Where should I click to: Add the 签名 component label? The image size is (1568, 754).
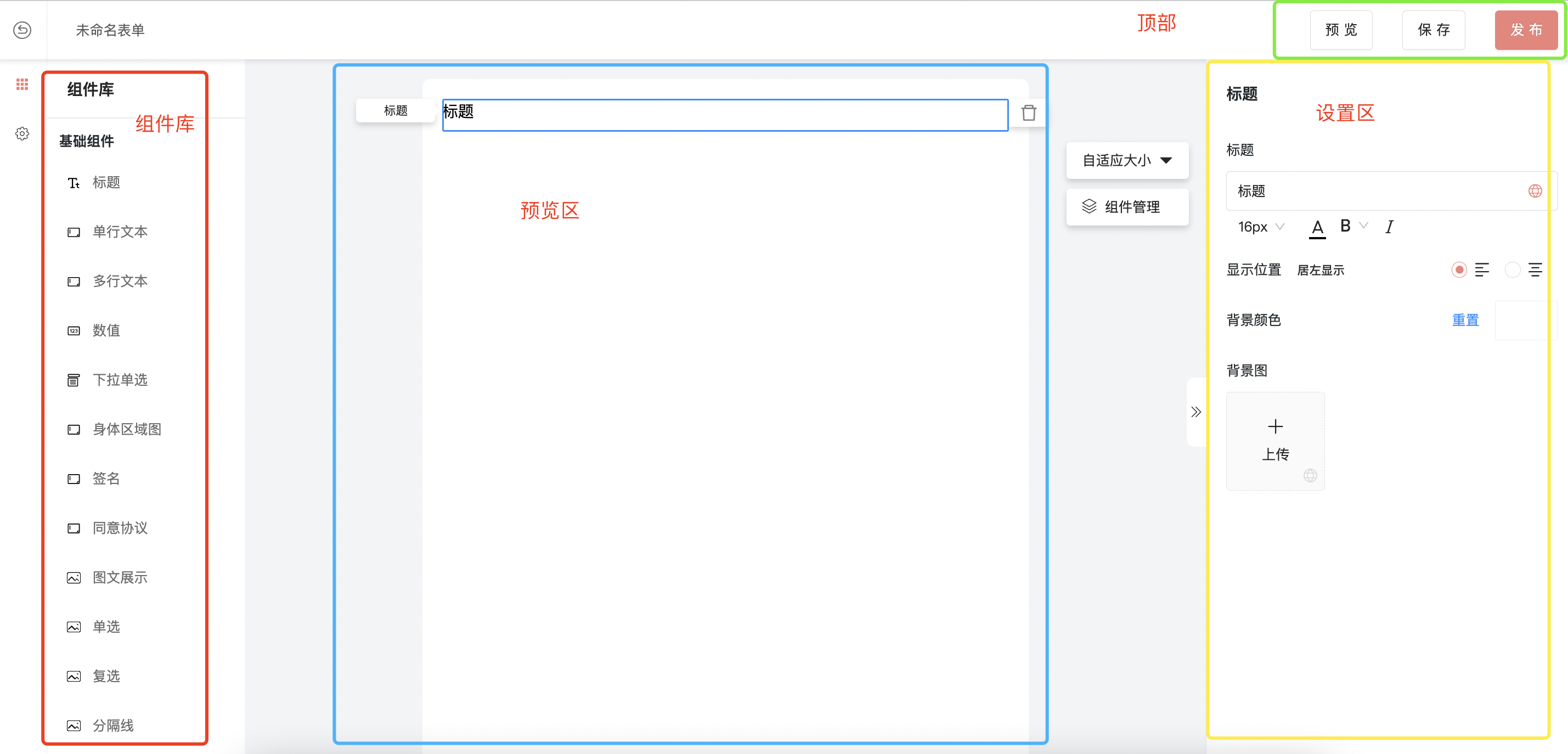pyautogui.click(x=106, y=479)
